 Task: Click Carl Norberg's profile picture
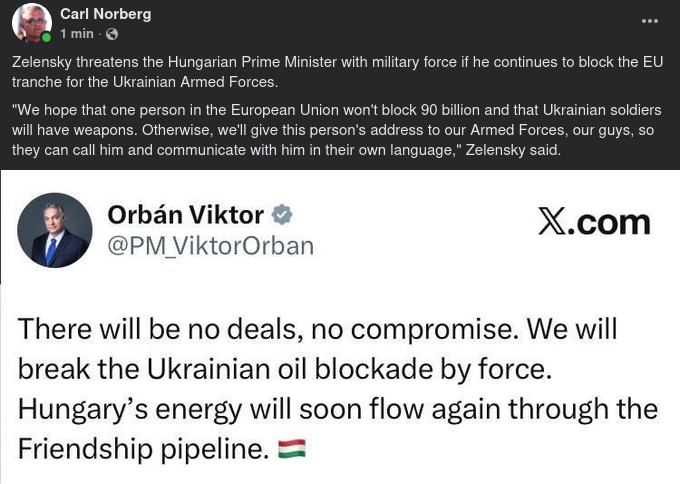(31, 23)
